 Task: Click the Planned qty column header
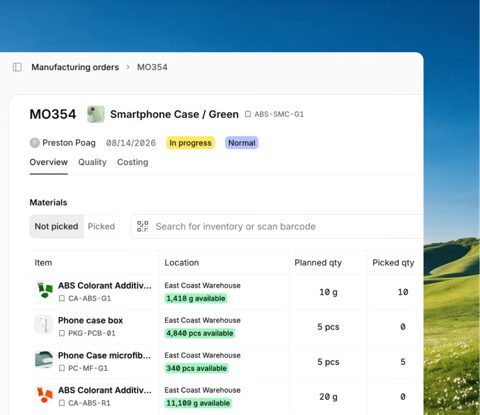[x=318, y=263]
